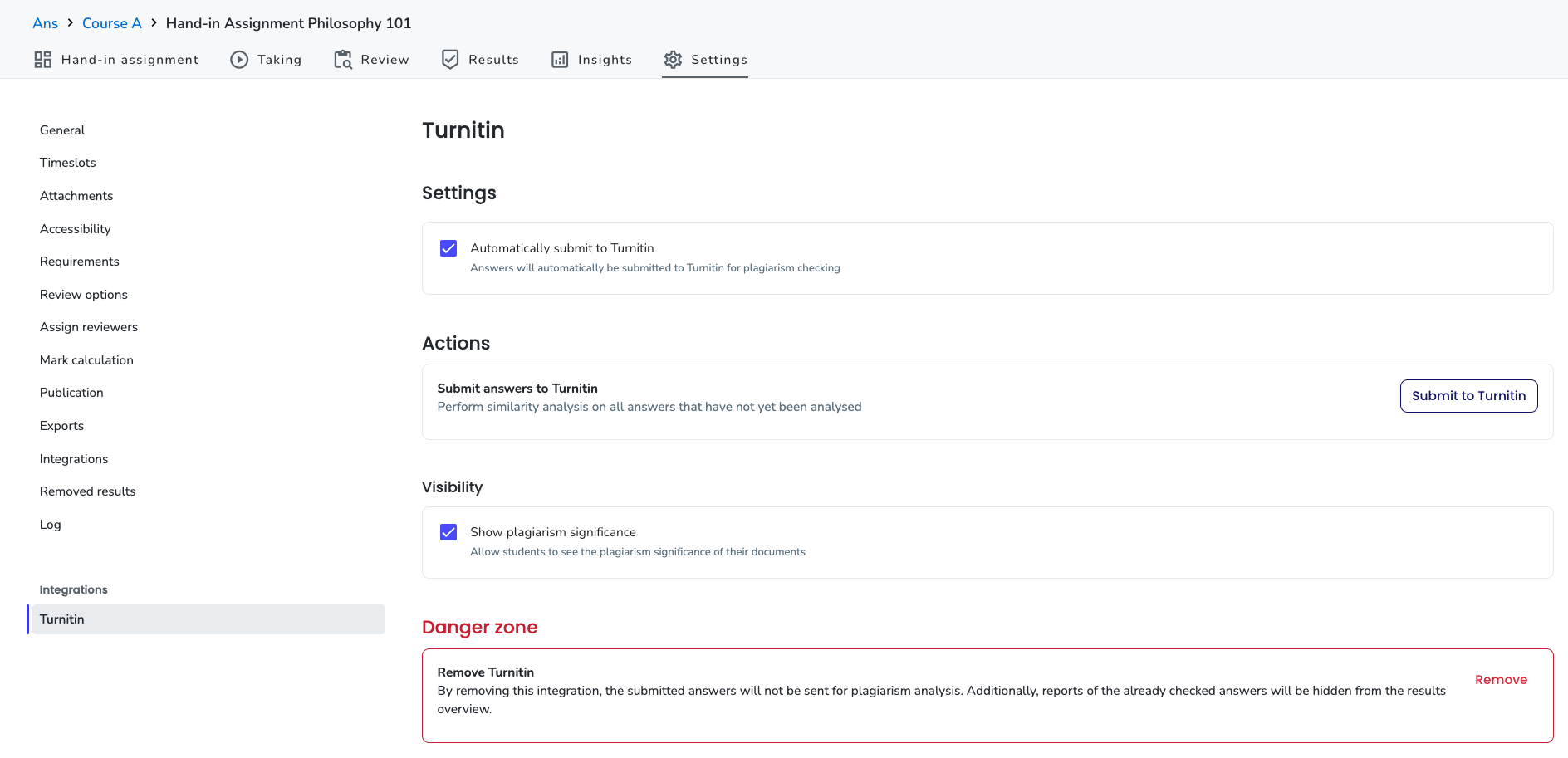Open Course A breadcrumb link
The height and width of the screenshot is (758, 1568).
tap(112, 23)
